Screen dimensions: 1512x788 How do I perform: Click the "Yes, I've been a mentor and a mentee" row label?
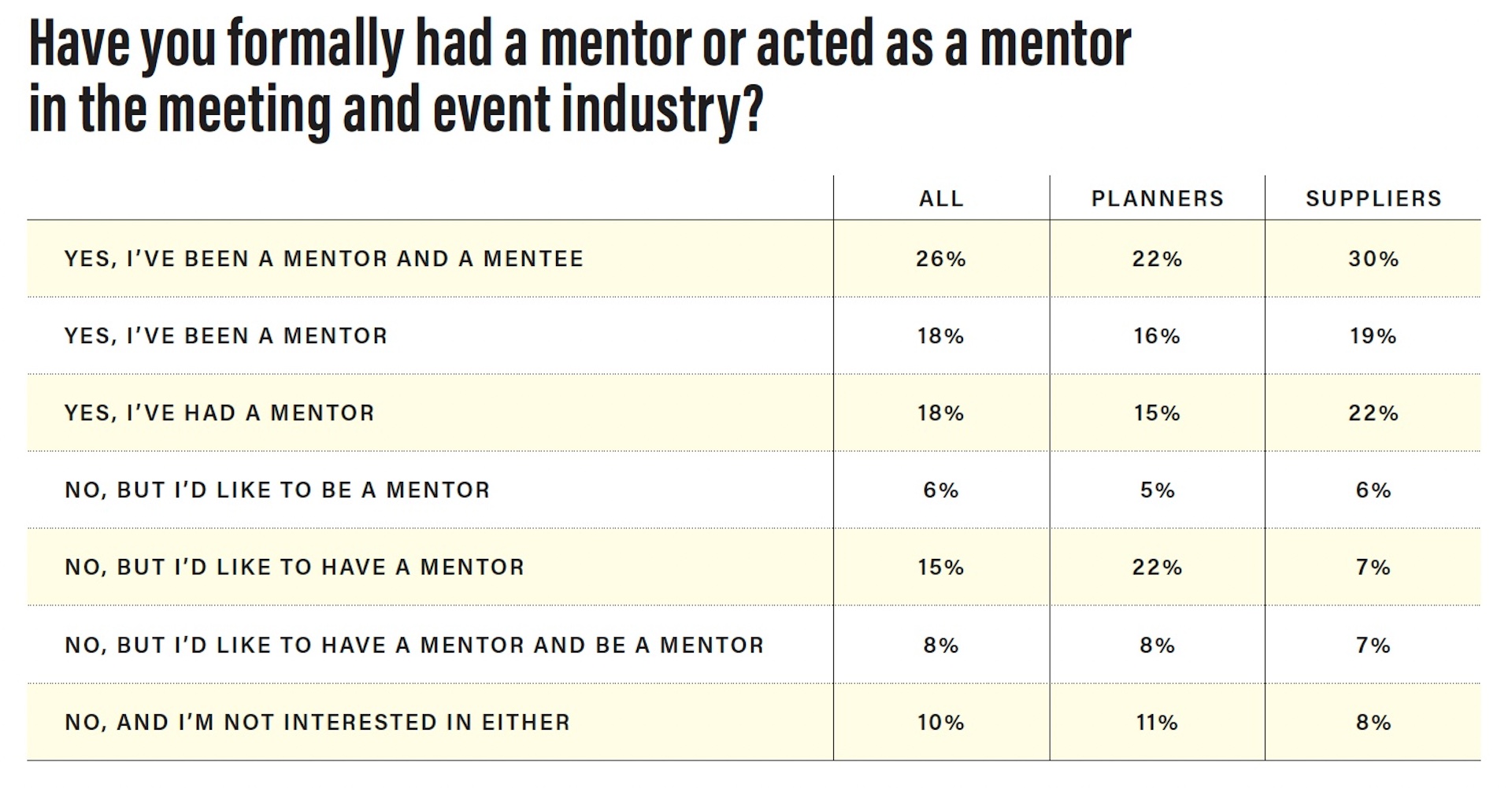tap(324, 259)
